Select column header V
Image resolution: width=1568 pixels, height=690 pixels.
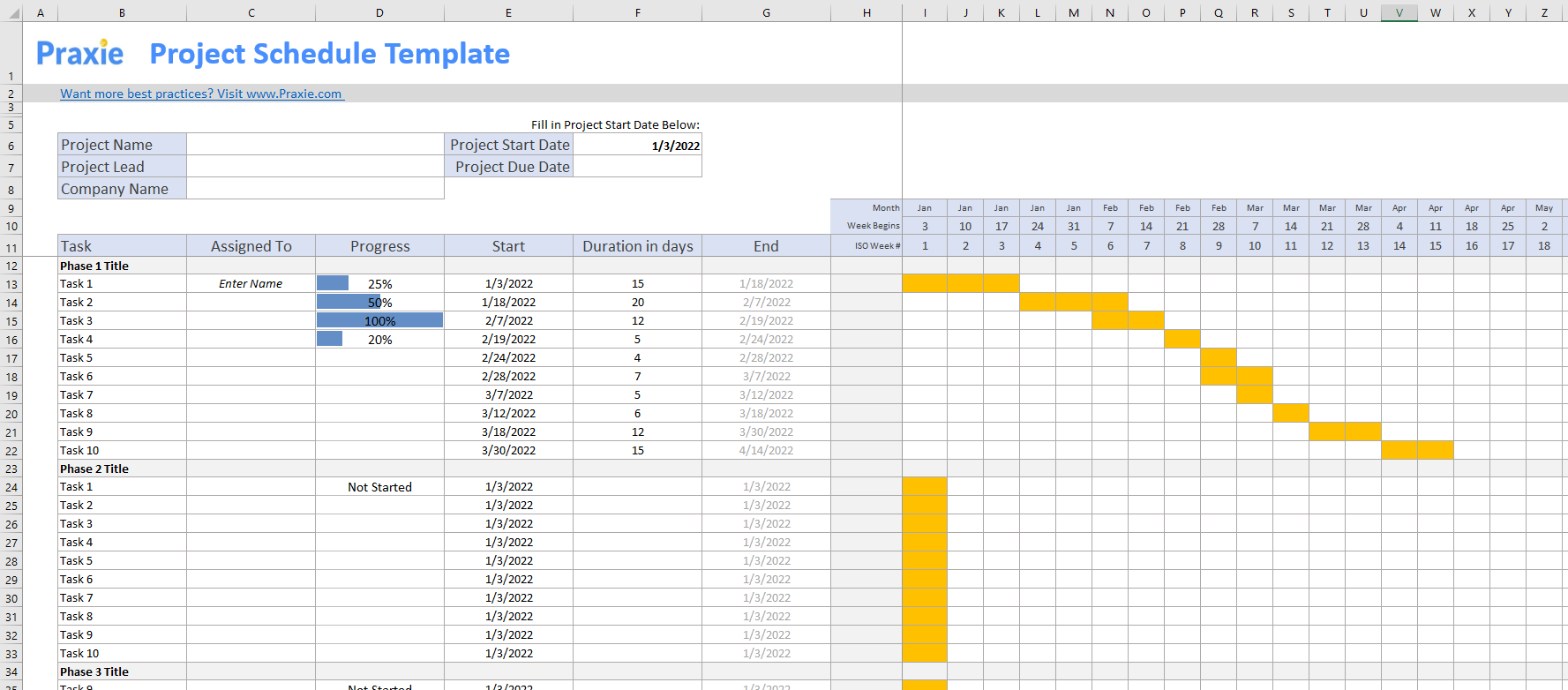[1399, 12]
